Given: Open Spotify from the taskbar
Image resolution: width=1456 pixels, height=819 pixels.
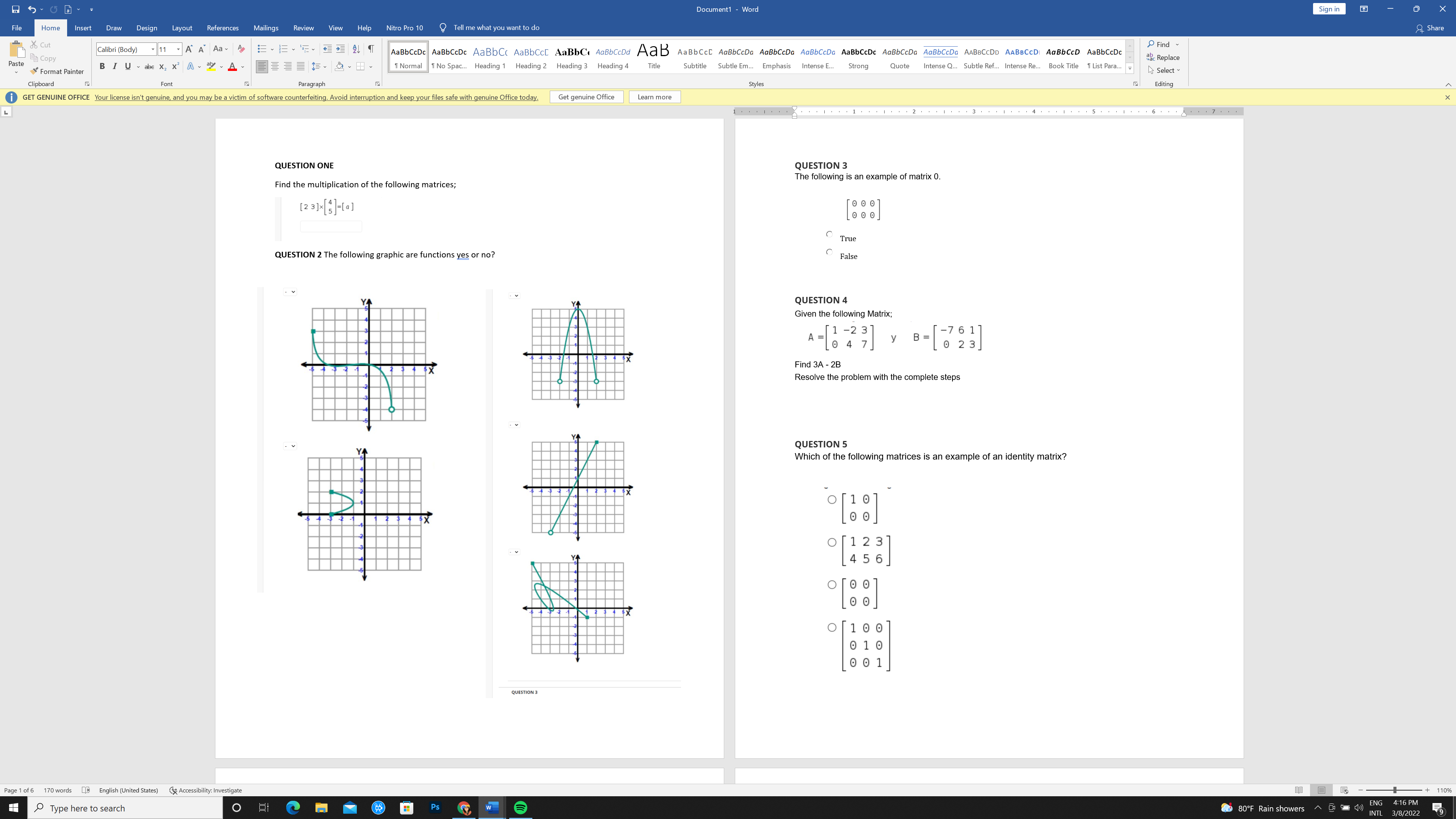Looking at the screenshot, I should pyautogui.click(x=520, y=808).
